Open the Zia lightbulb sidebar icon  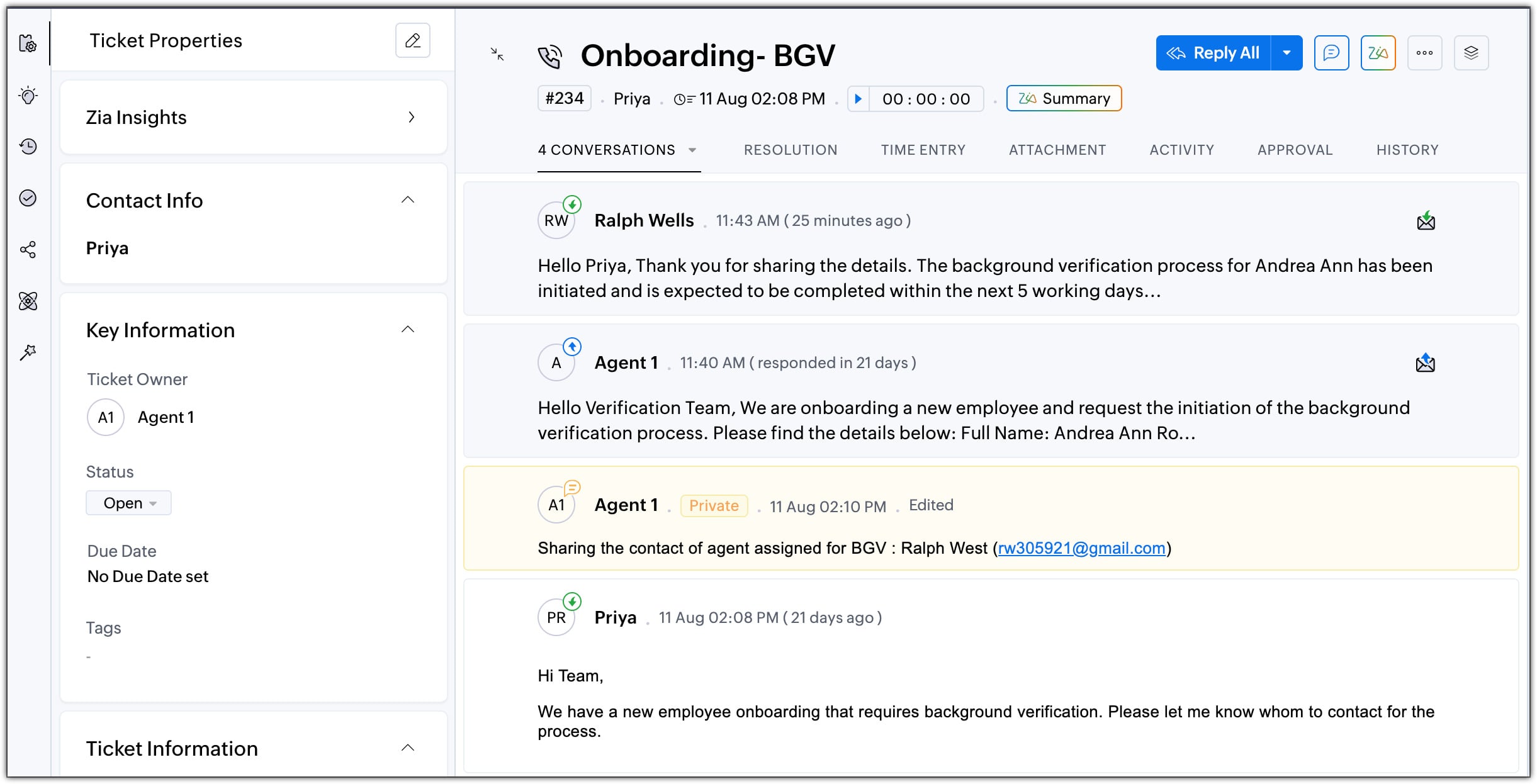click(x=28, y=96)
